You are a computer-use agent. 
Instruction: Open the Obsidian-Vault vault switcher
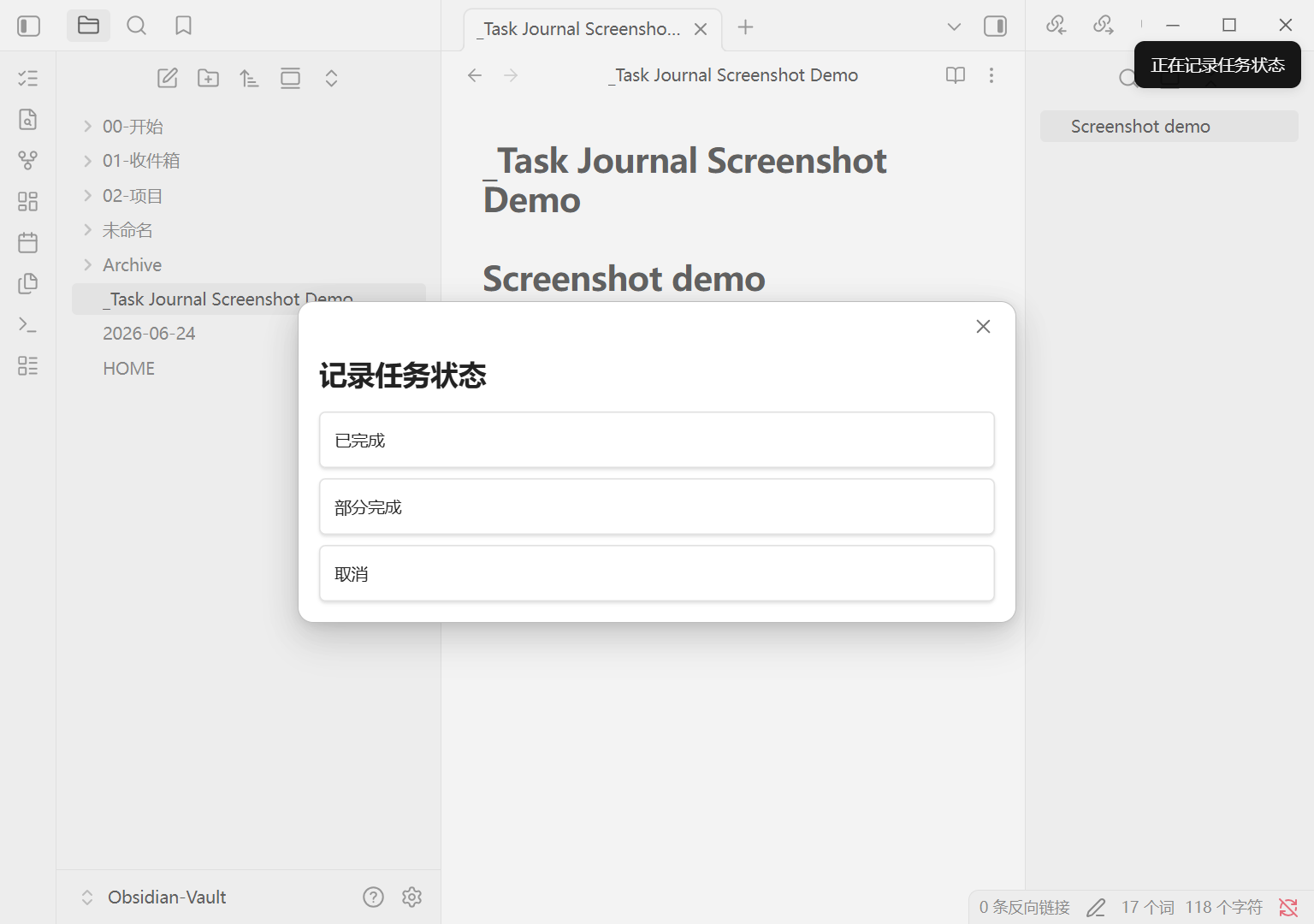(154, 897)
